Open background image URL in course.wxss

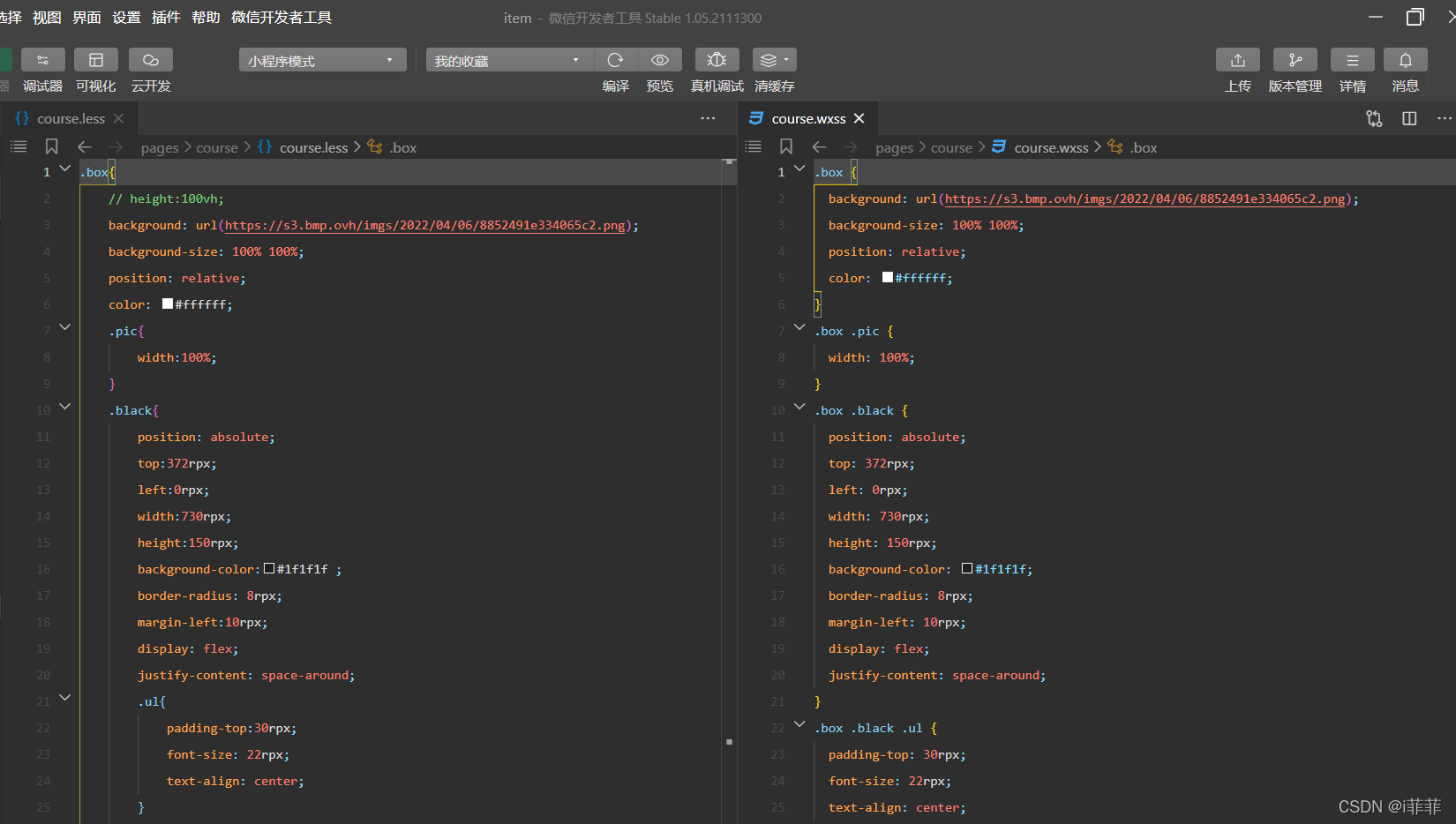(x=1145, y=199)
